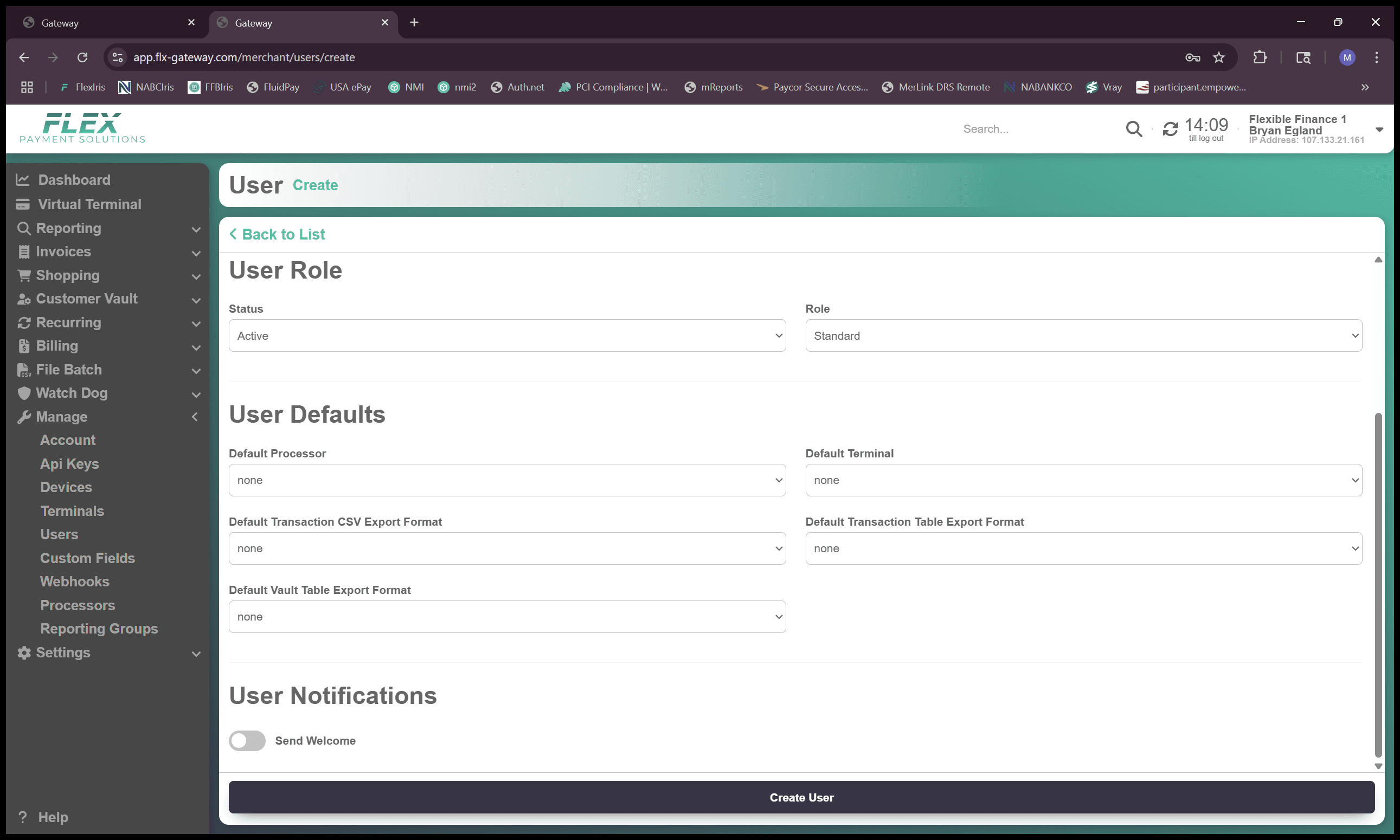Bookmark this page with the star icon
This screenshot has height=840, width=1400.
pyautogui.click(x=1219, y=57)
